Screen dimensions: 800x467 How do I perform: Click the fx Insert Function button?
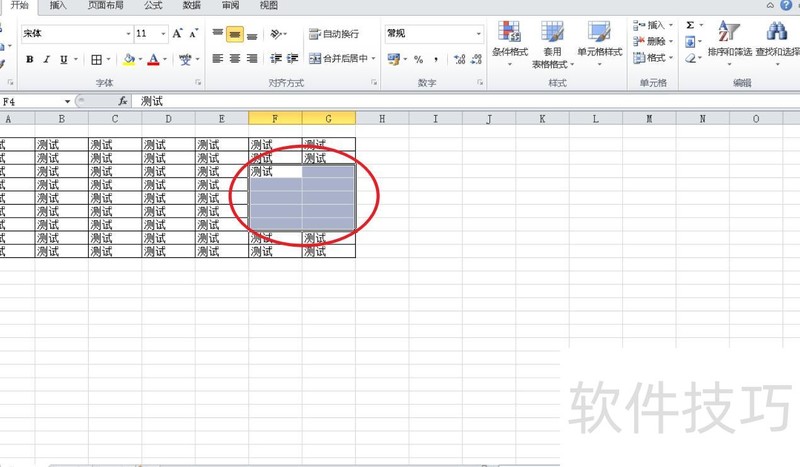[x=122, y=101]
